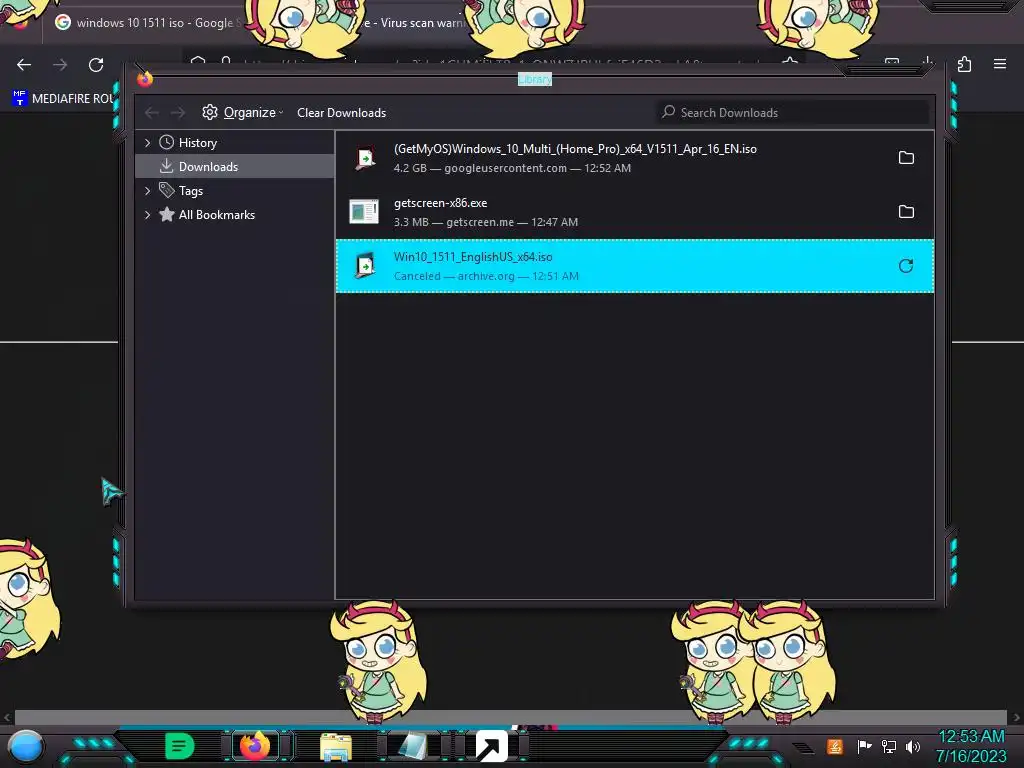Click the orange Java tray icon
The width and height of the screenshot is (1024, 768).
point(835,746)
